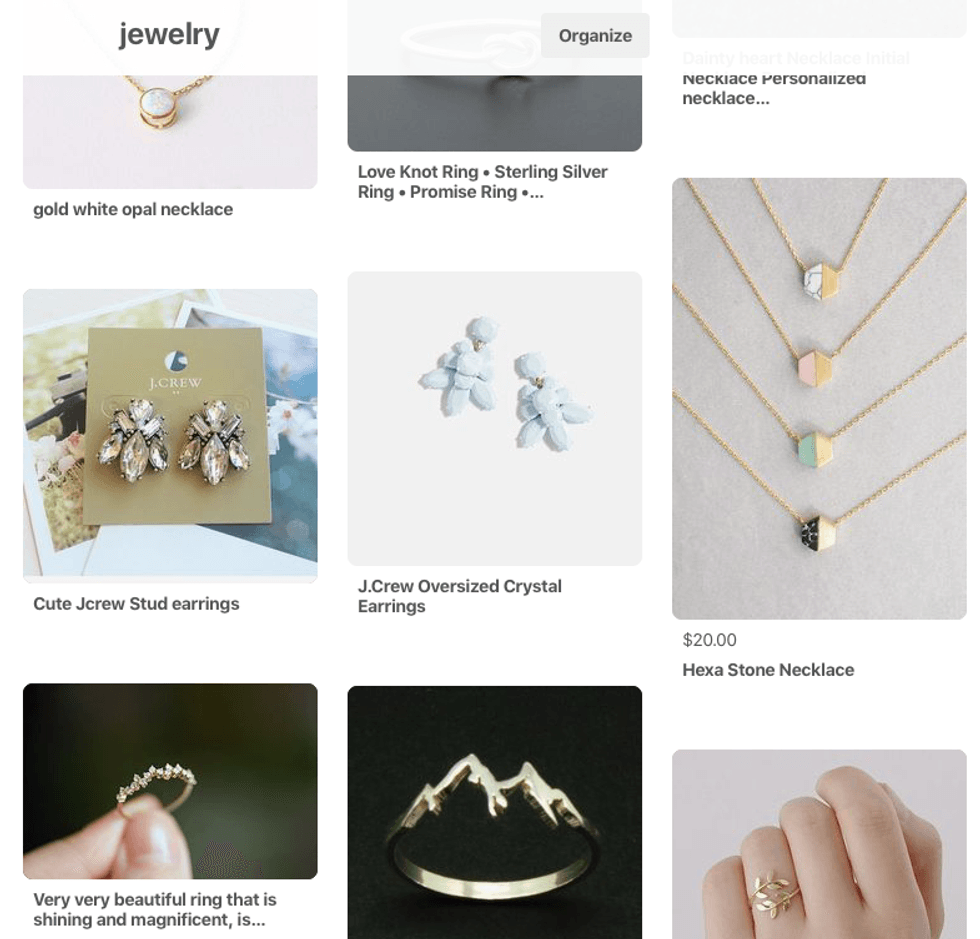The width and height of the screenshot is (980, 939).
Task: Click the 'gold white opal necklace' title
Action: click(133, 209)
